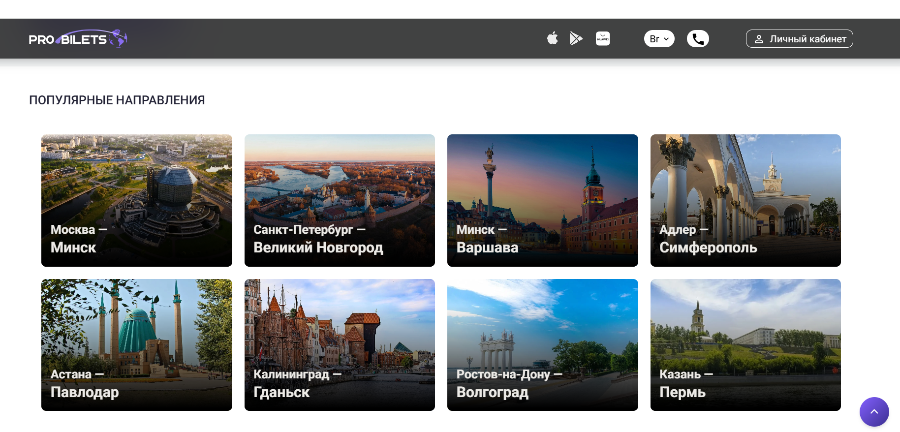Click the Популярные направления heading

click(x=117, y=100)
